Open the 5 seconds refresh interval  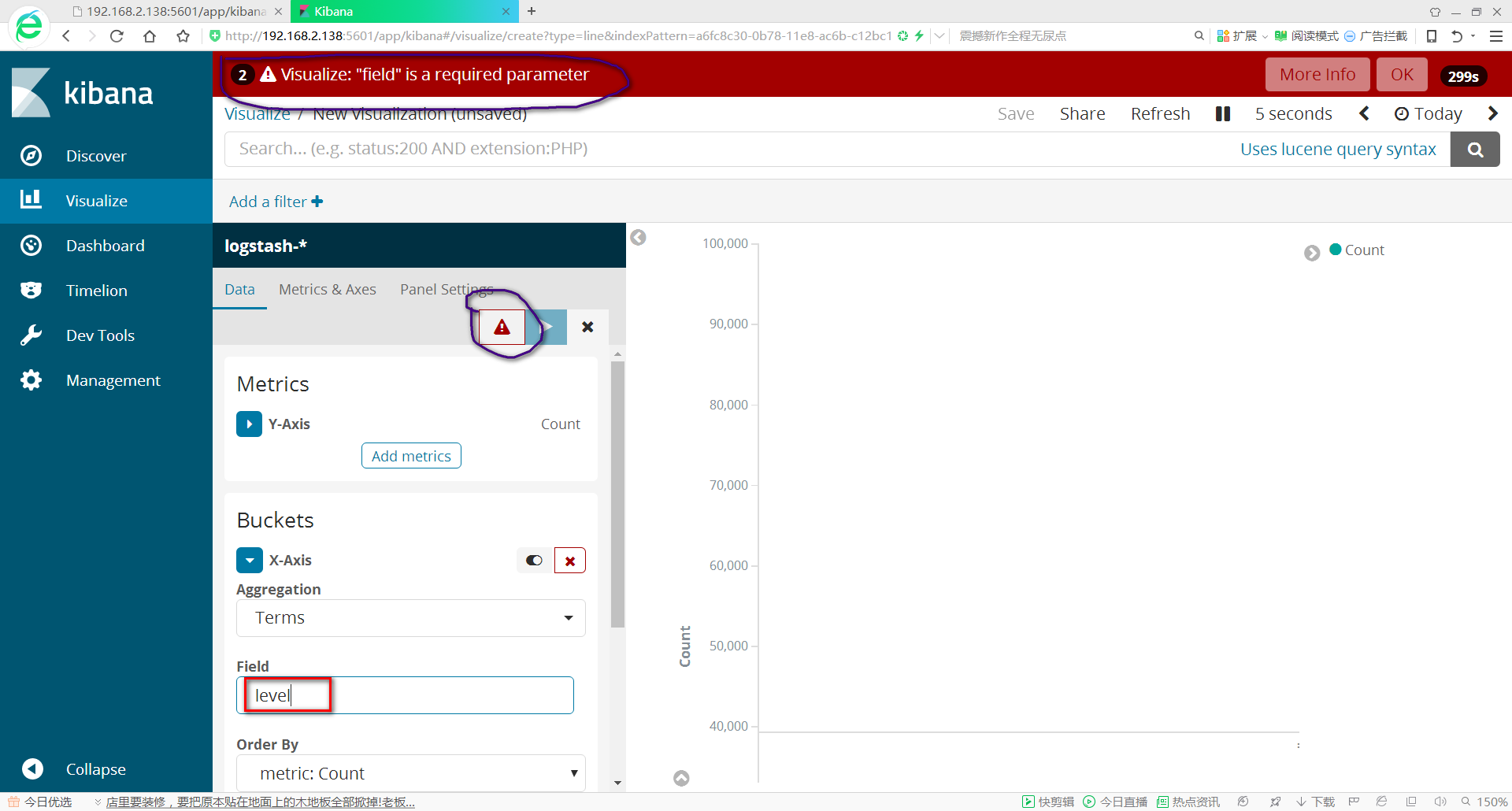[x=1293, y=114]
